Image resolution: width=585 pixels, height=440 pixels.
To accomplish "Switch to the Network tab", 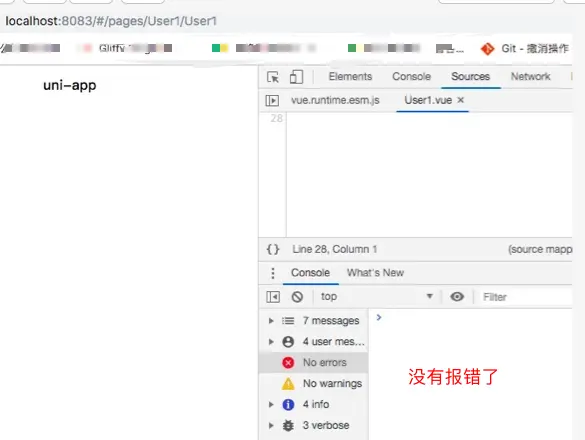I will tap(531, 77).
